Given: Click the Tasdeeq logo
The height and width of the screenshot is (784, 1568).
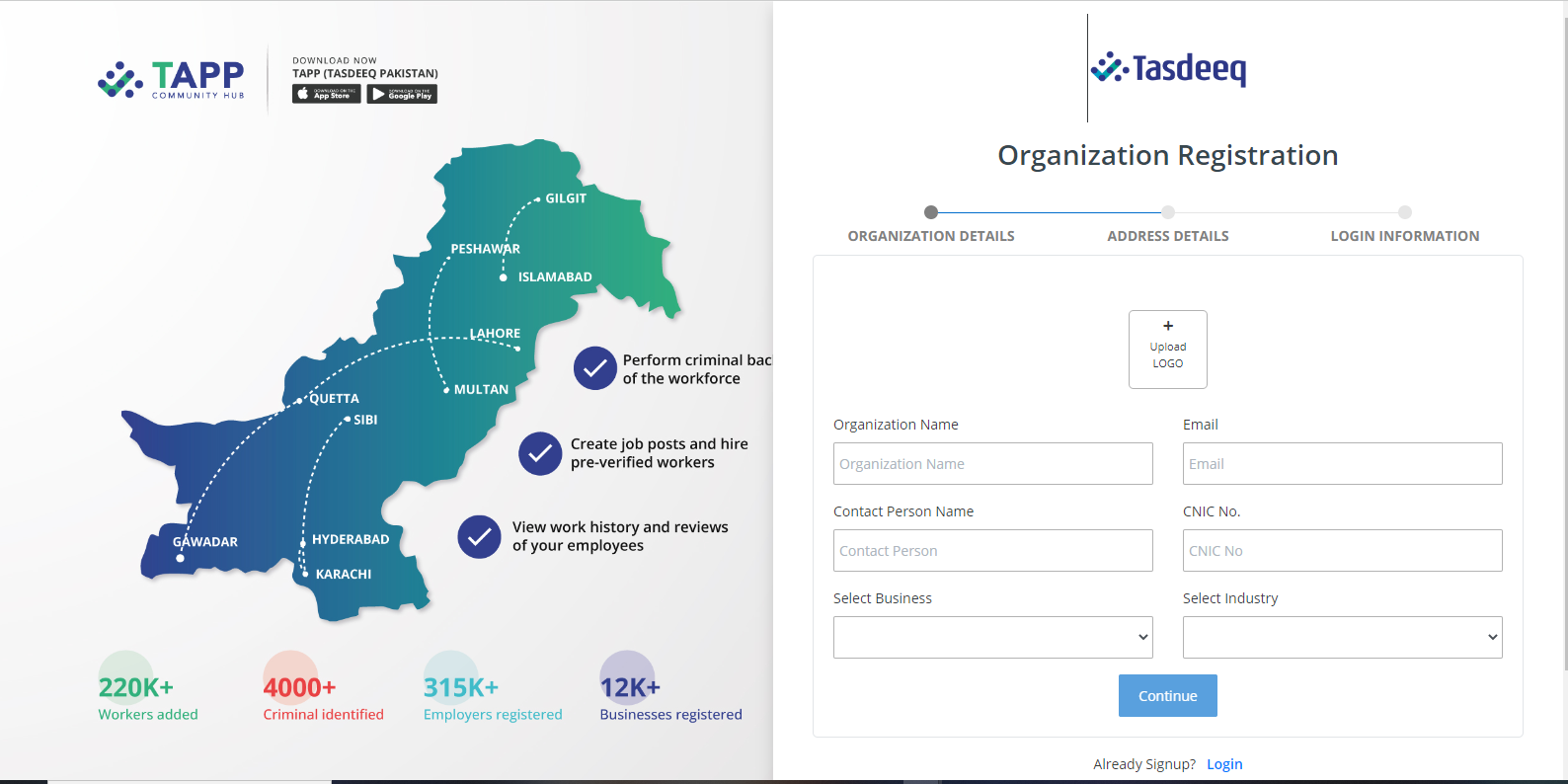Looking at the screenshot, I should click(1168, 68).
